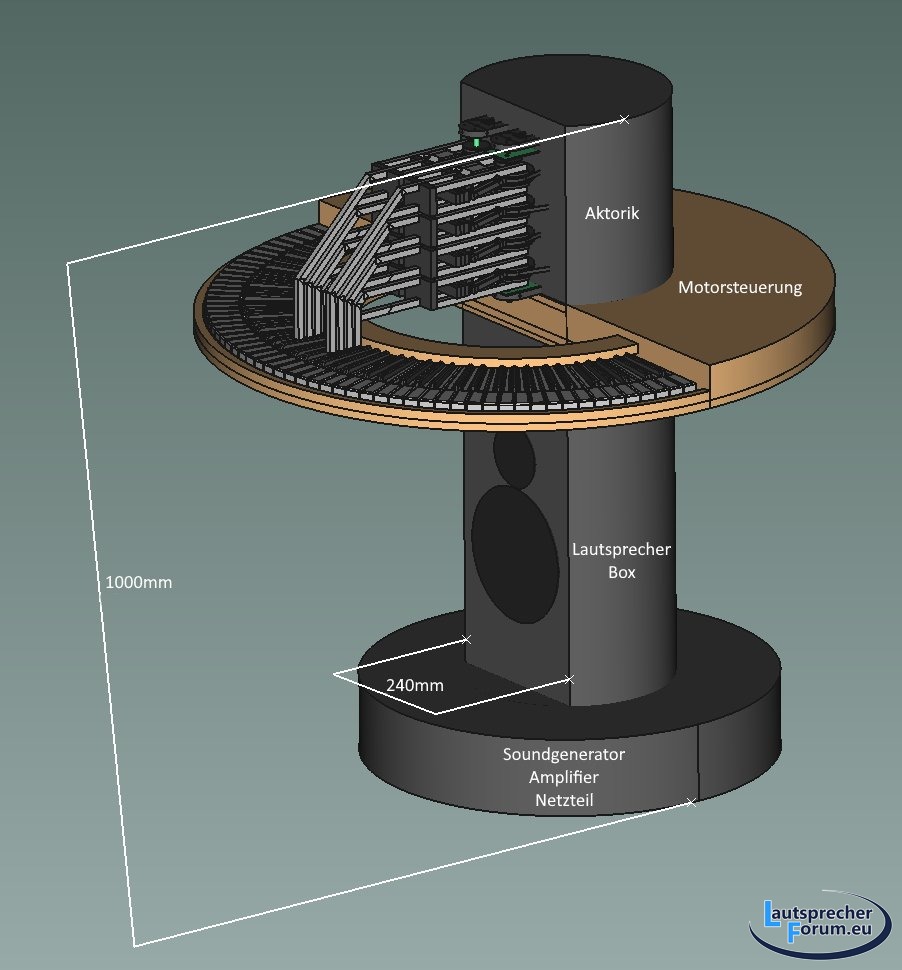Screen dimensions: 902x970
Task: Click the 240mm dimension label
Action: 414,685
